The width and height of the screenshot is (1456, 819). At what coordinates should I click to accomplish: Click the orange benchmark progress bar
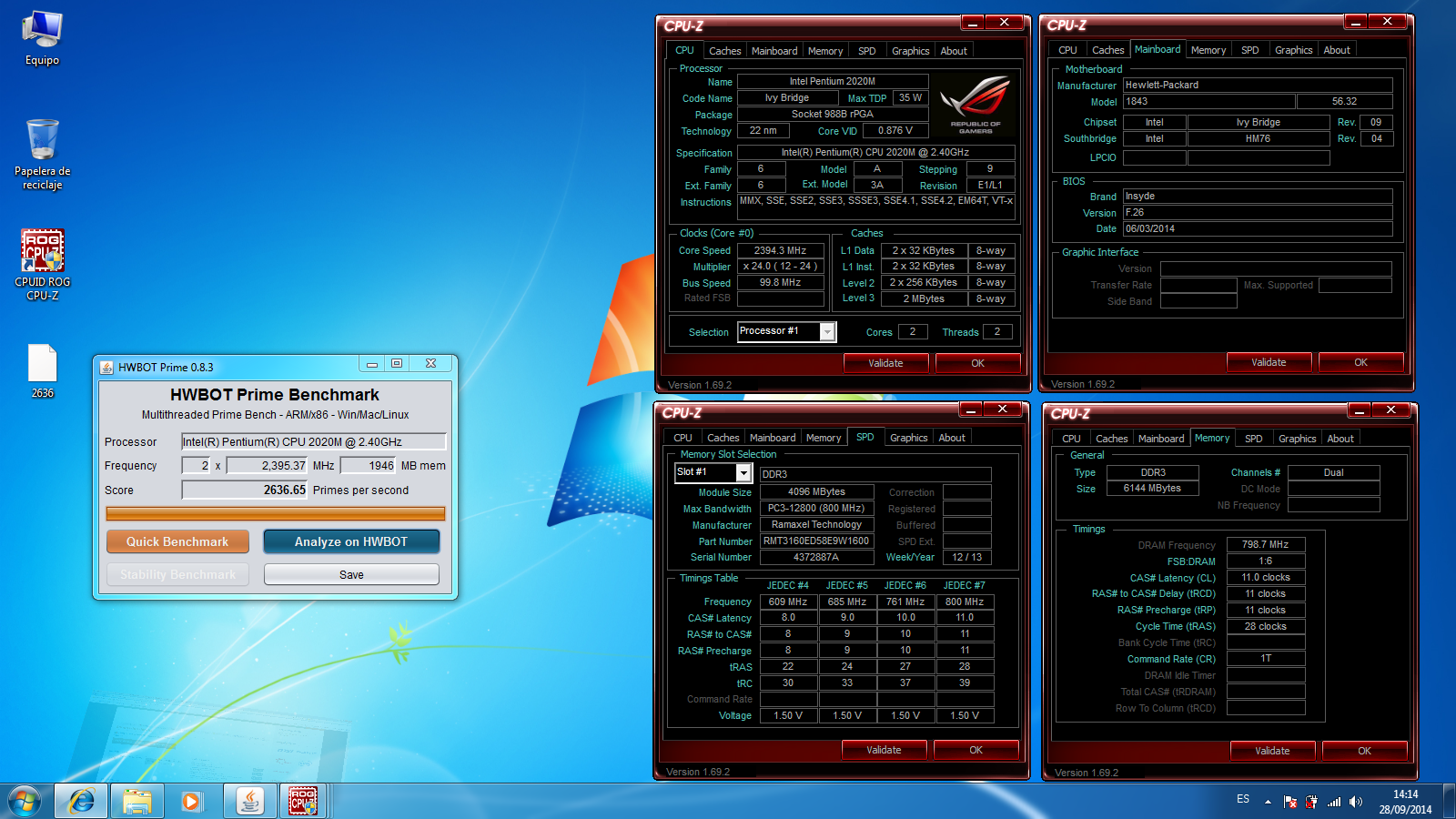pyautogui.click(x=276, y=514)
